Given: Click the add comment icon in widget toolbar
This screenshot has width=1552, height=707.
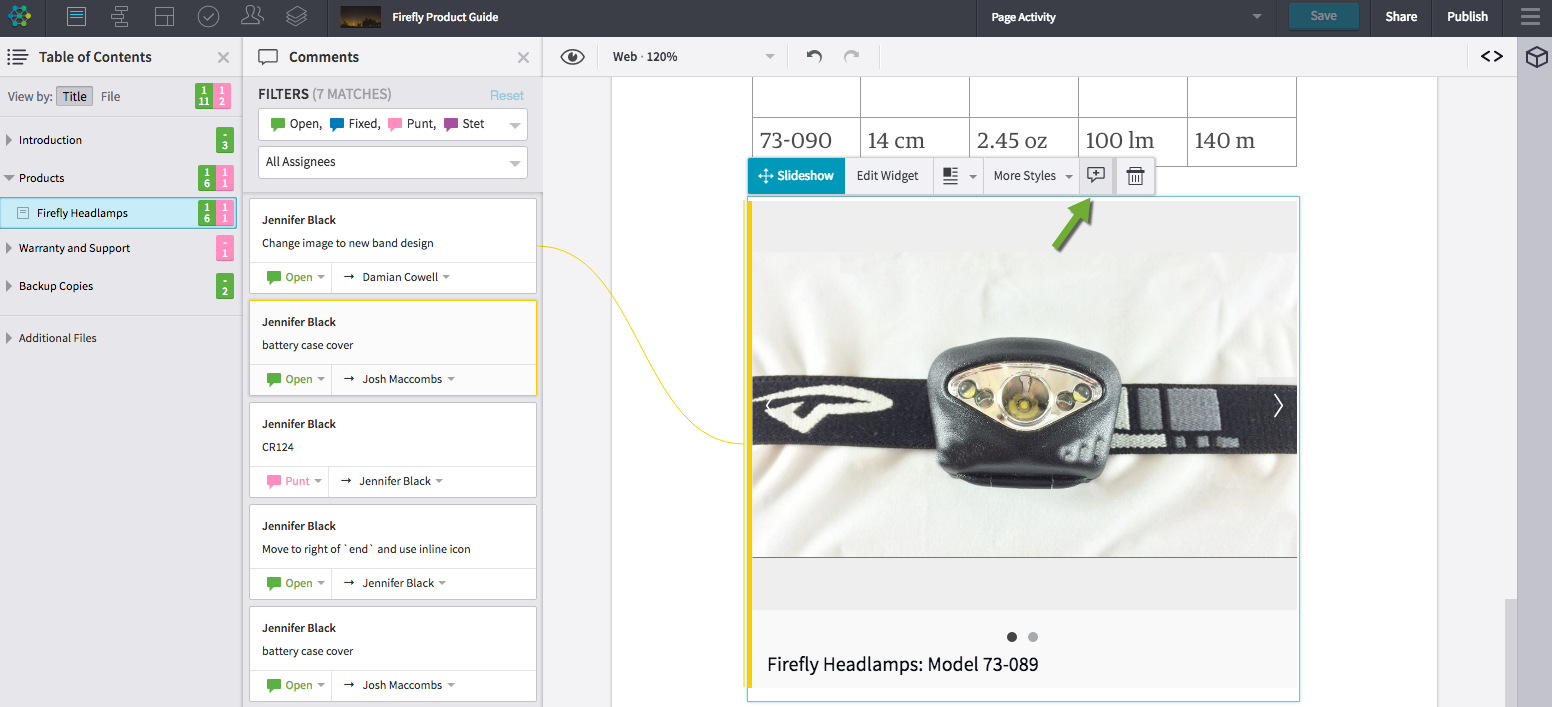Looking at the screenshot, I should pos(1096,175).
